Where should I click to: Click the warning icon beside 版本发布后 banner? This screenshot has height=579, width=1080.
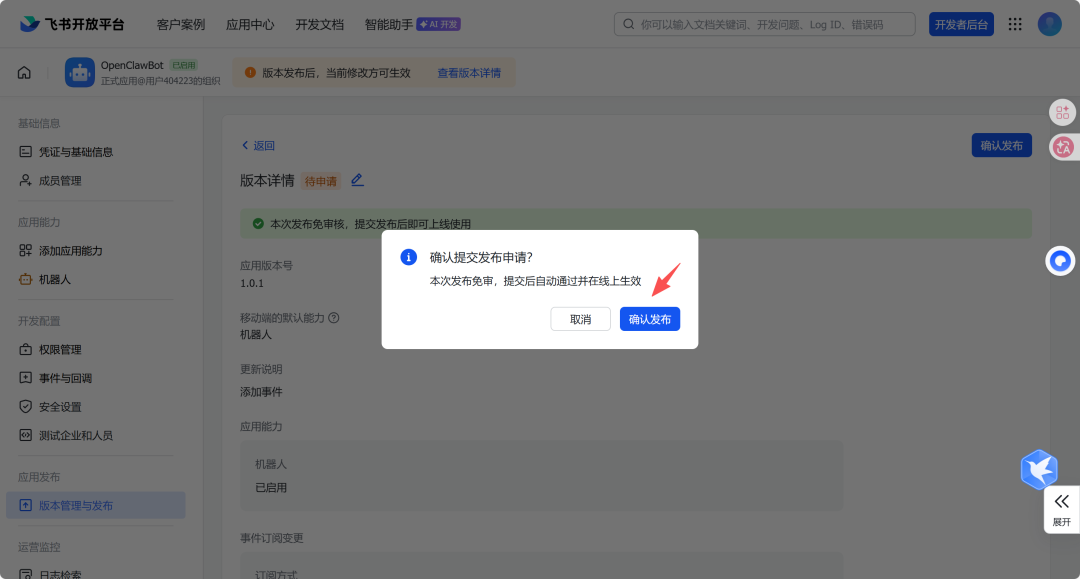coord(249,72)
